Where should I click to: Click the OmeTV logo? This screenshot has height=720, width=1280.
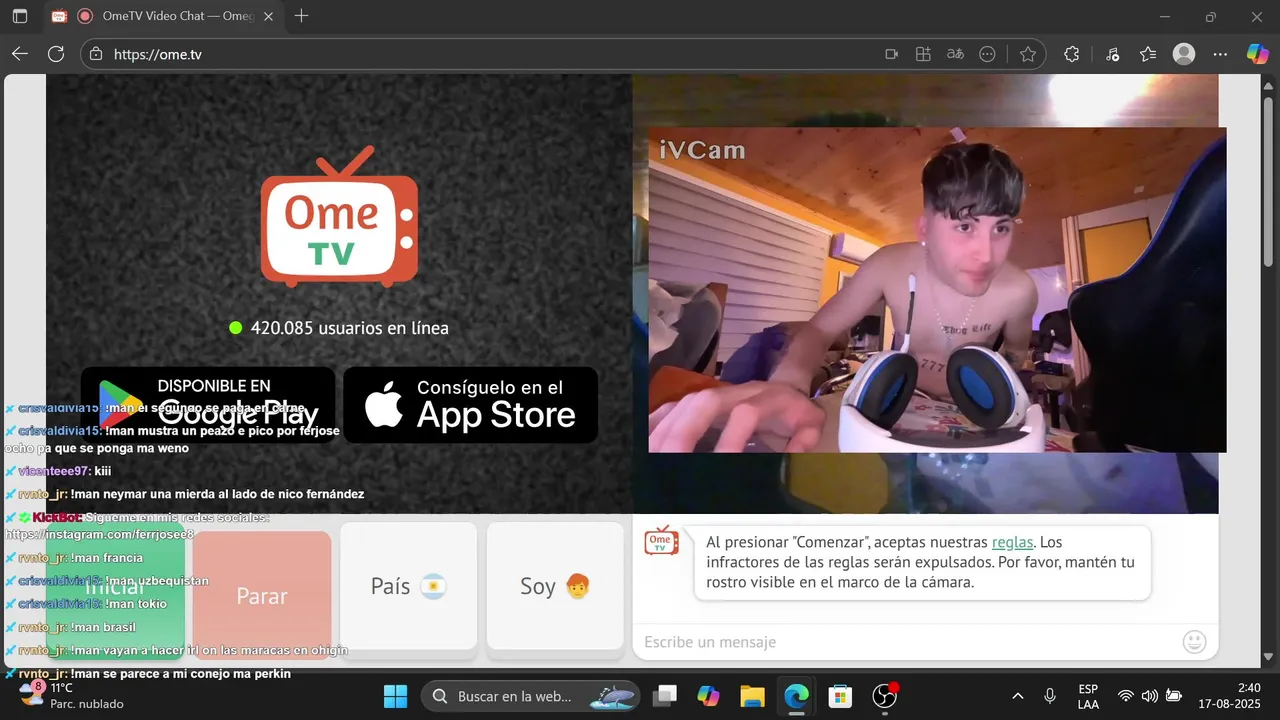click(339, 217)
